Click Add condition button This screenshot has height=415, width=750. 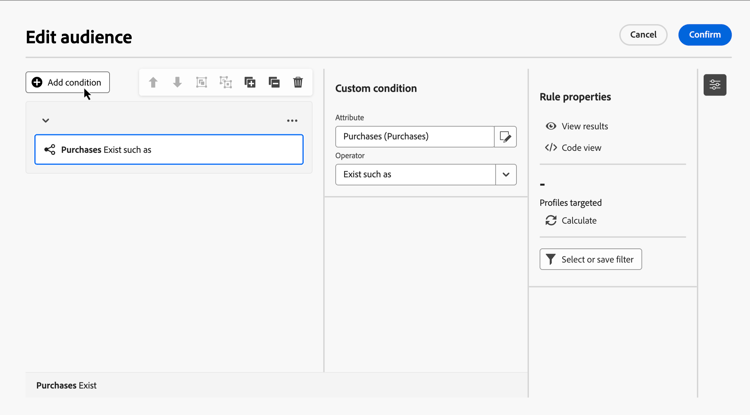(67, 83)
